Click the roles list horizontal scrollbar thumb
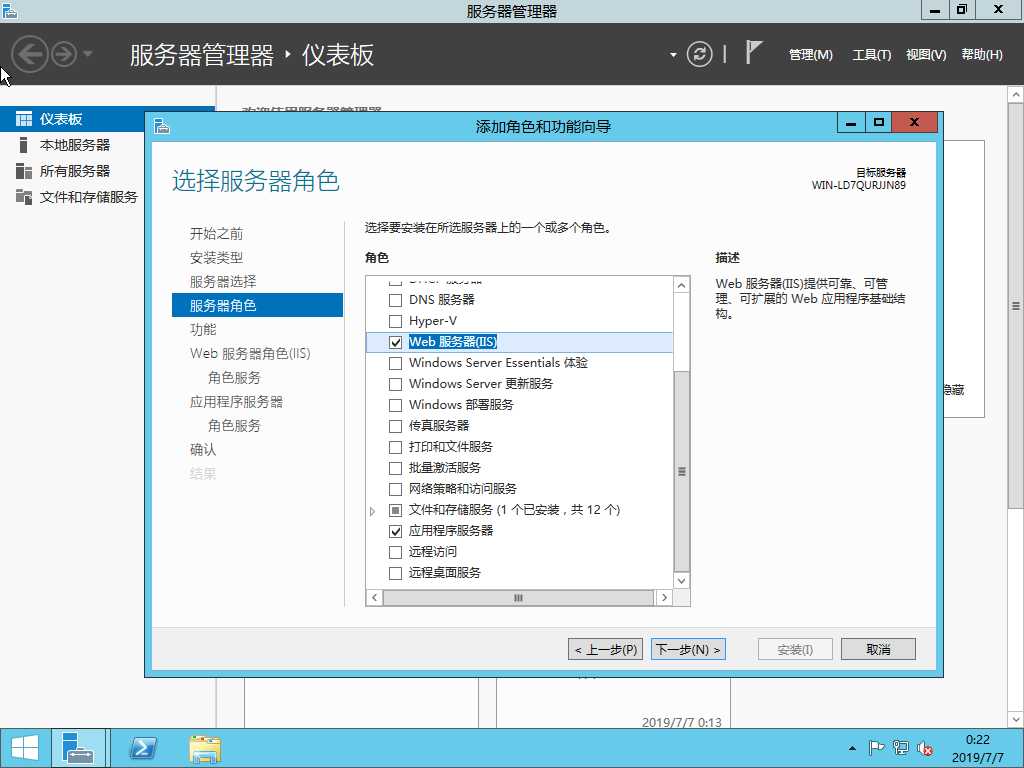 [x=518, y=598]
